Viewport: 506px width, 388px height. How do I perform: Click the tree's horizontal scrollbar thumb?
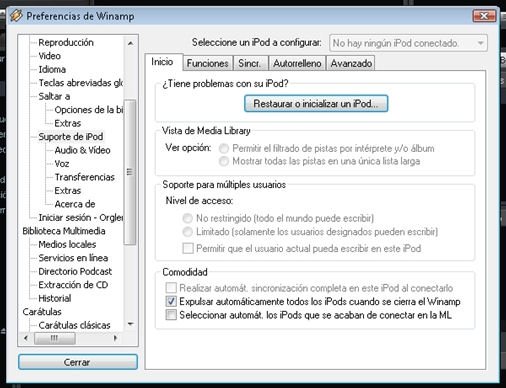click(55, 338)
